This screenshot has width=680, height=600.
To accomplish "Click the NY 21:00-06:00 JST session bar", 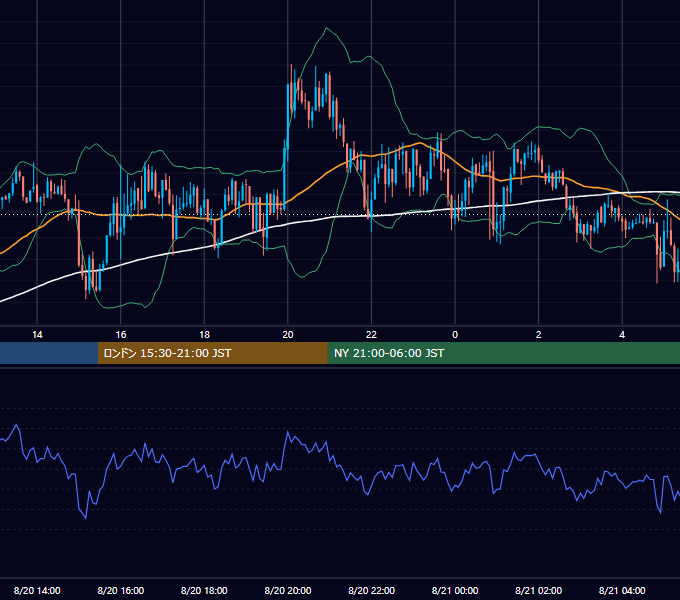I will point(503,353).
